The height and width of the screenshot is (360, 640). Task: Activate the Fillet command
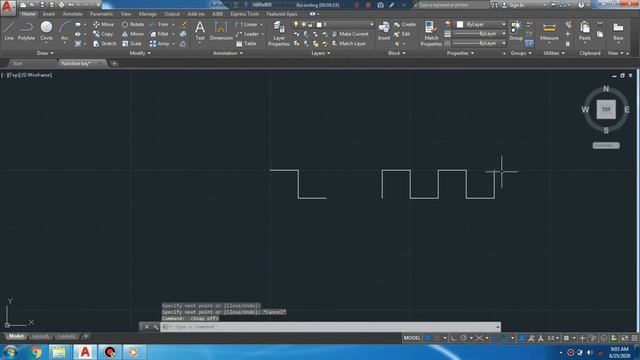(x=159, y=34)
